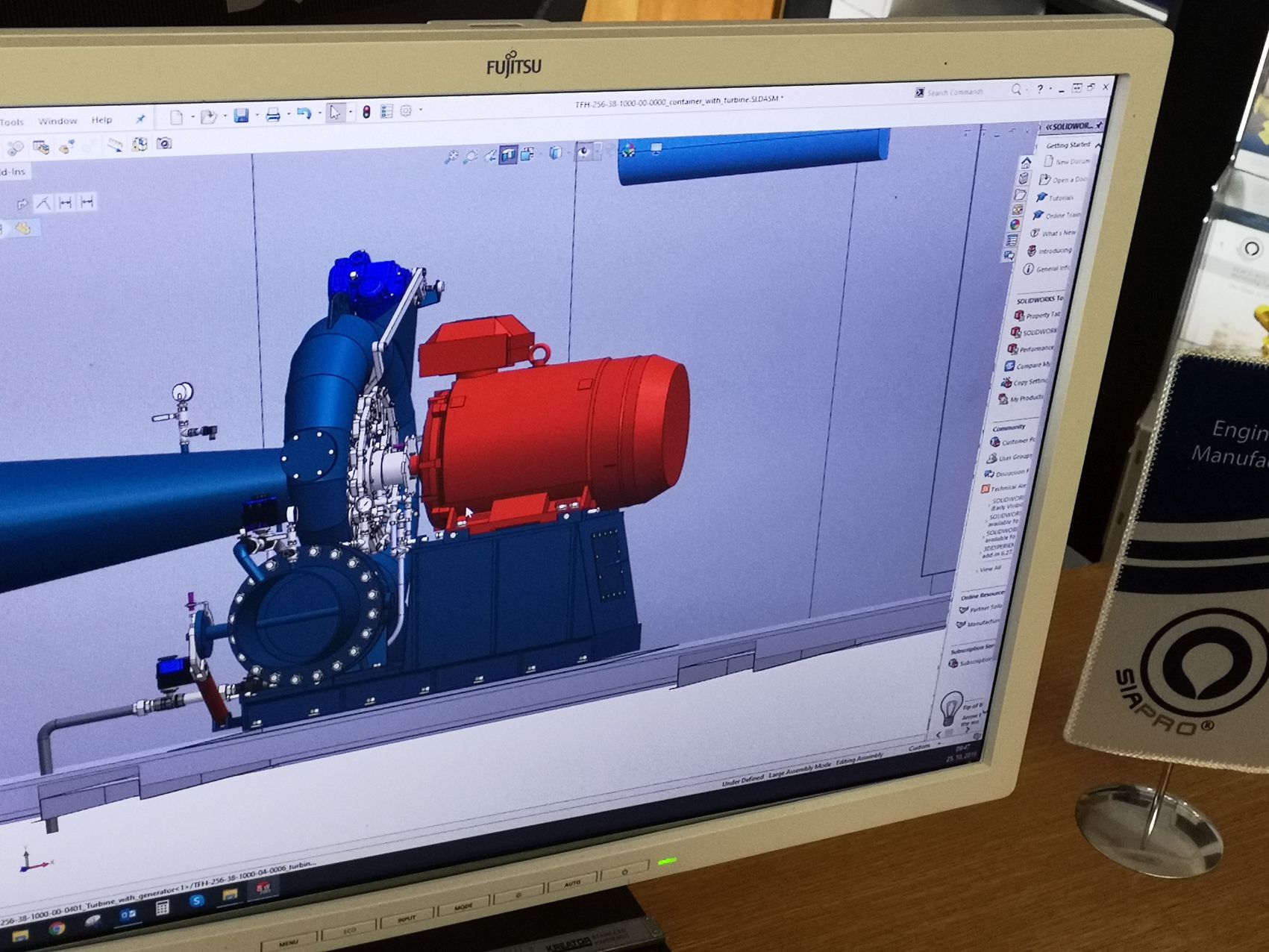This screenshot has height=952, width=1269.
Task: Toggle the Section View icon
Action: coord(509,154)
